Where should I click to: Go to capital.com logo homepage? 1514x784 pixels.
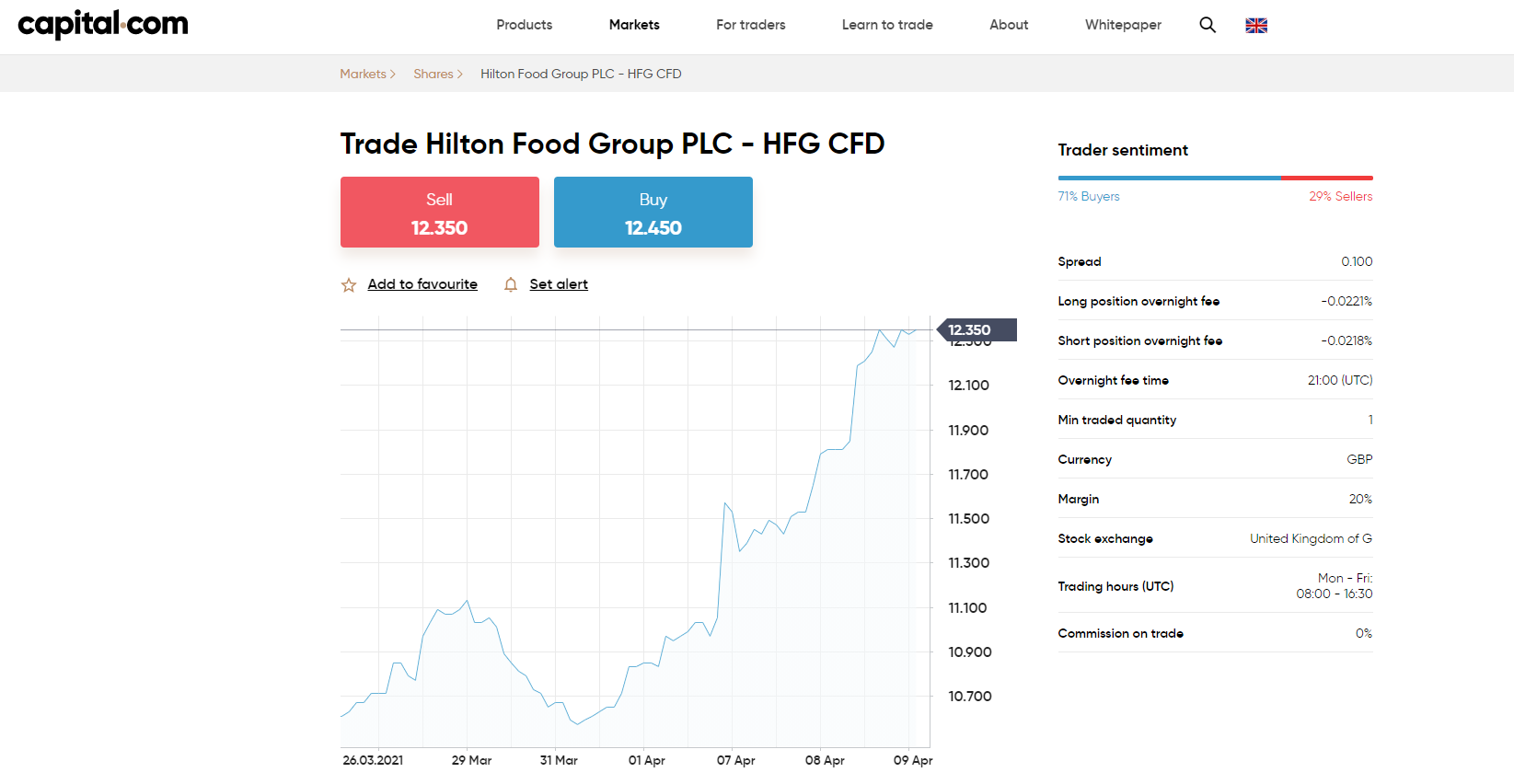[103, 24]
